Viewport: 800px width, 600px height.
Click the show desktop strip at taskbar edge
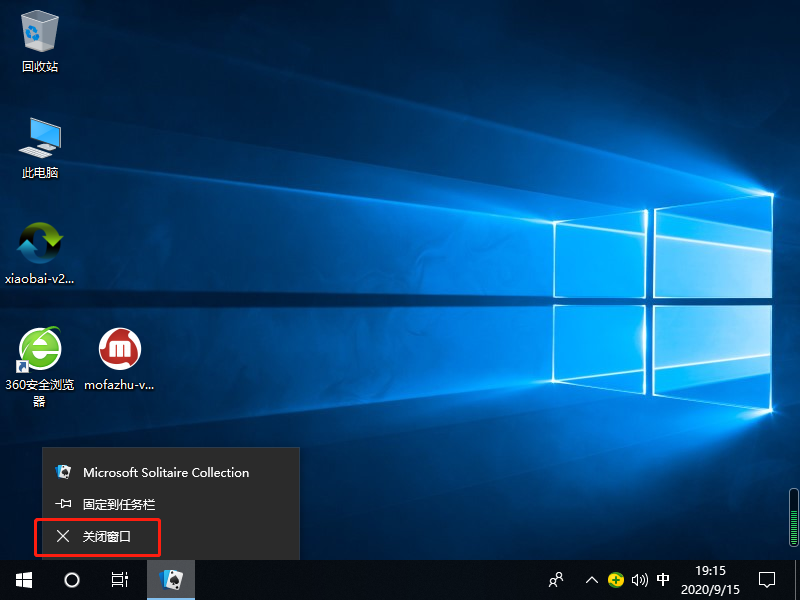pyautogui.click(x=797, y=580)
